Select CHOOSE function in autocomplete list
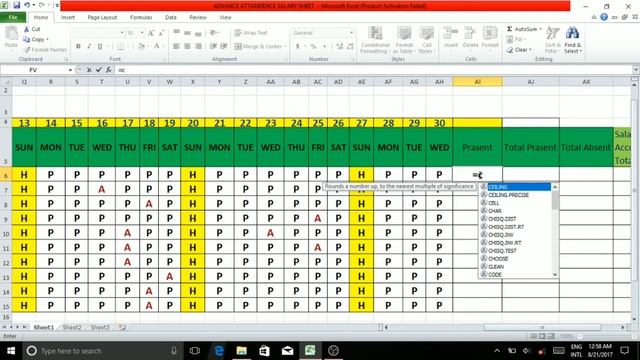This screenshot has width=640, height=360. [x=515, y=259]
